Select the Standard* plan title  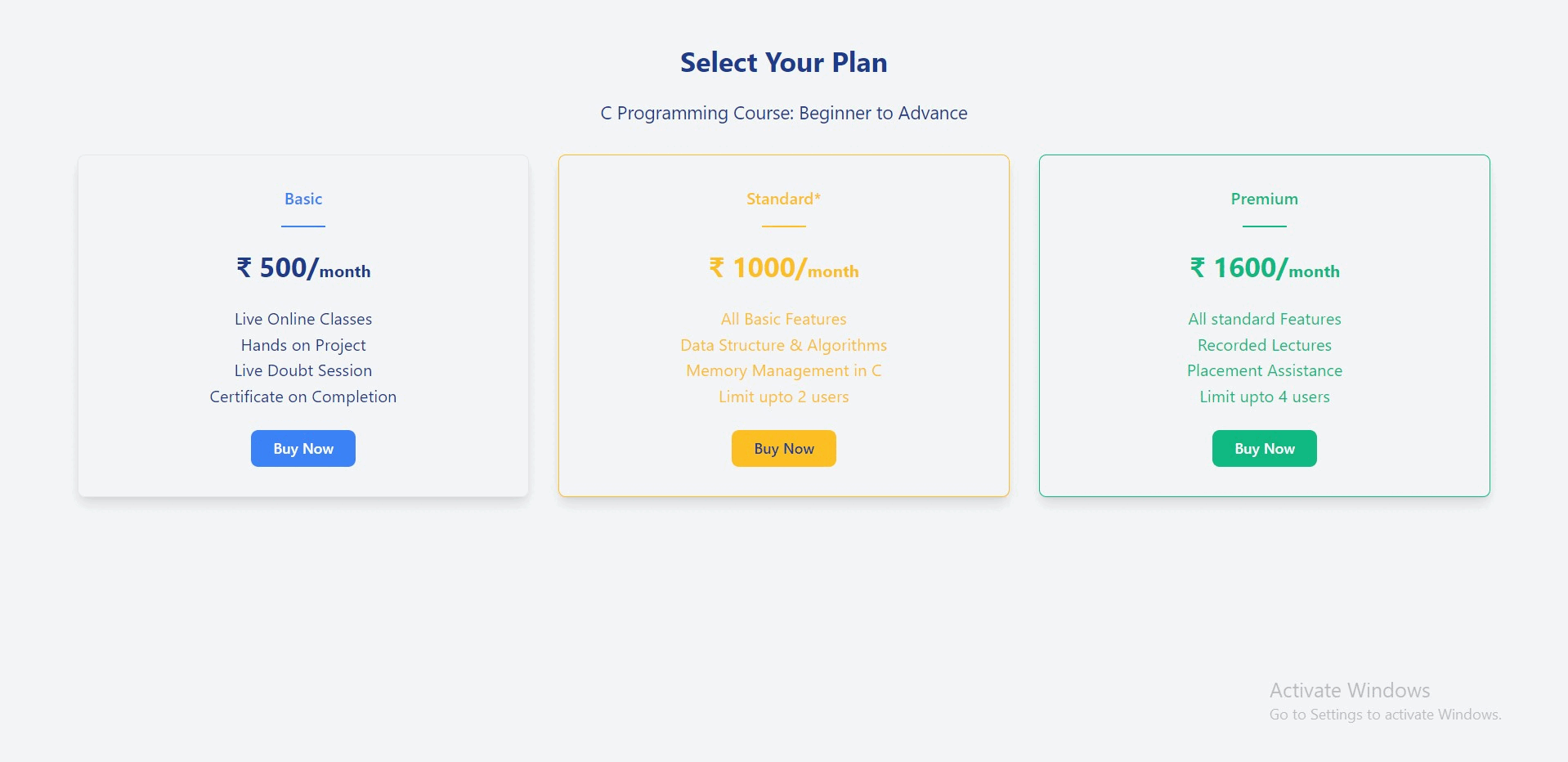[x=783, y=199]
